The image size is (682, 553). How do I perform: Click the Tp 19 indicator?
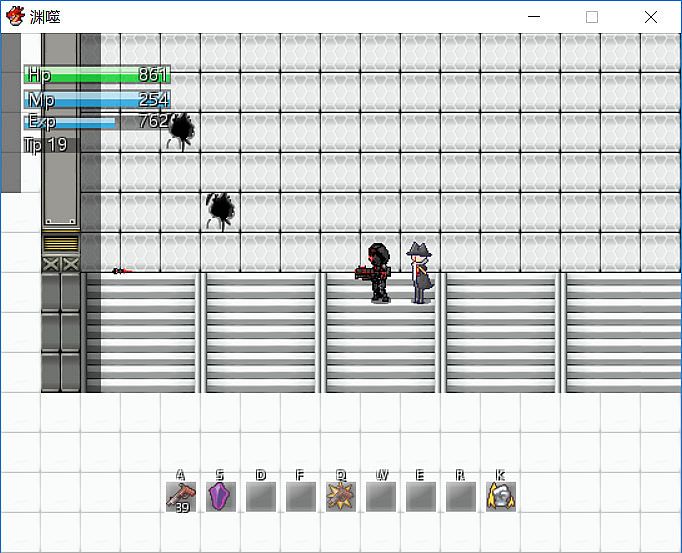point(46,145)
